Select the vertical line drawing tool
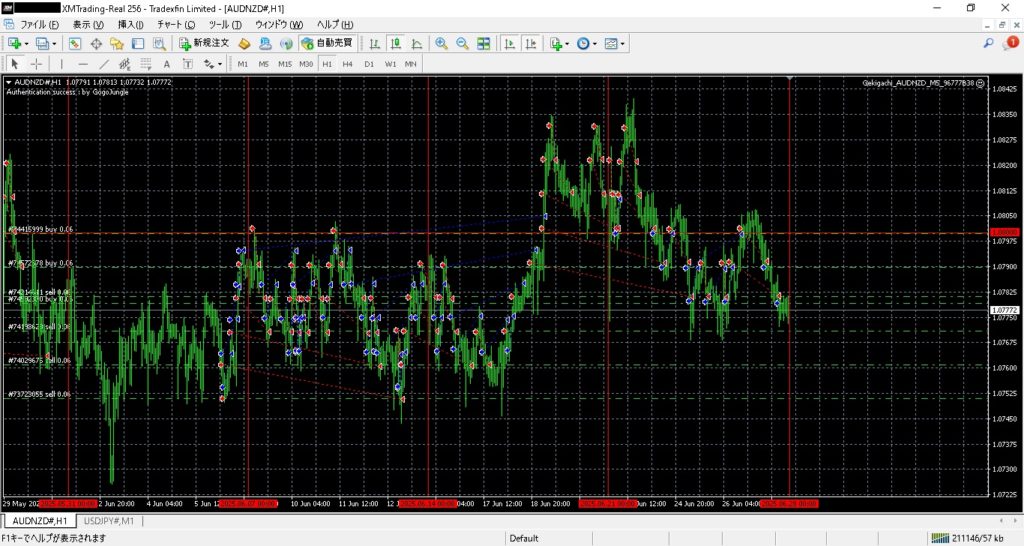Viewport: 1024px width, 546px height. [62, 64]
